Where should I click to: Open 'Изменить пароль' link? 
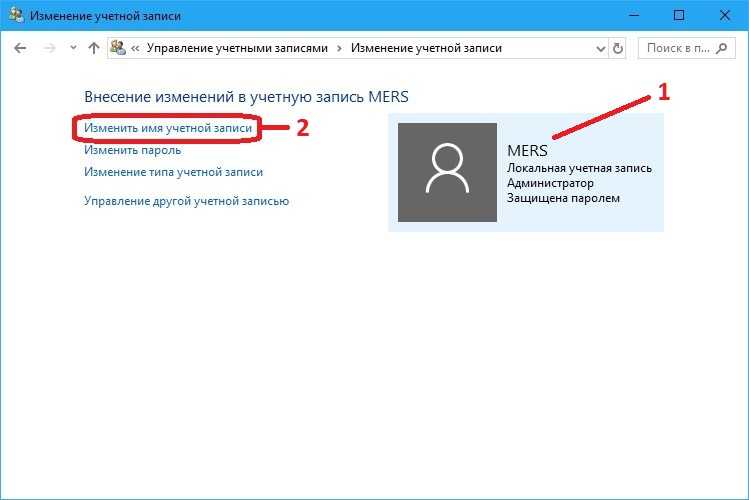pos(132,150)
